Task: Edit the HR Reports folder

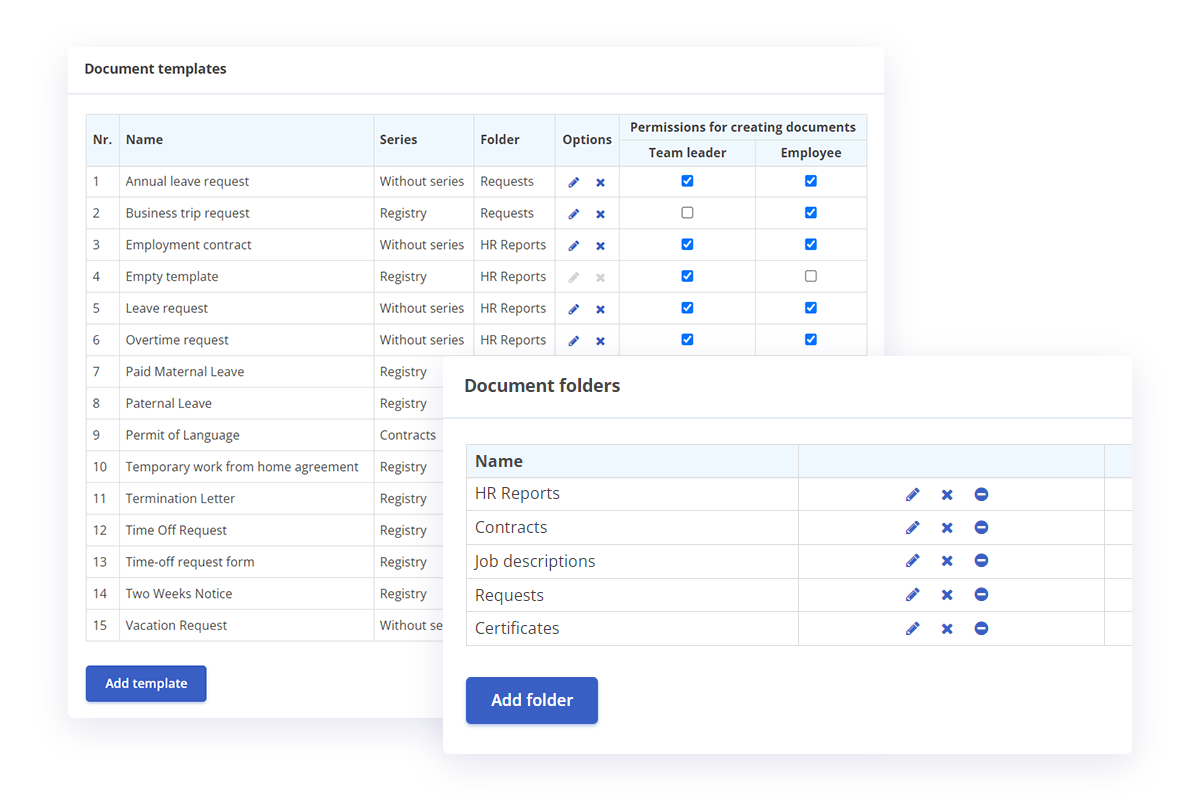Action: point(912,494)
